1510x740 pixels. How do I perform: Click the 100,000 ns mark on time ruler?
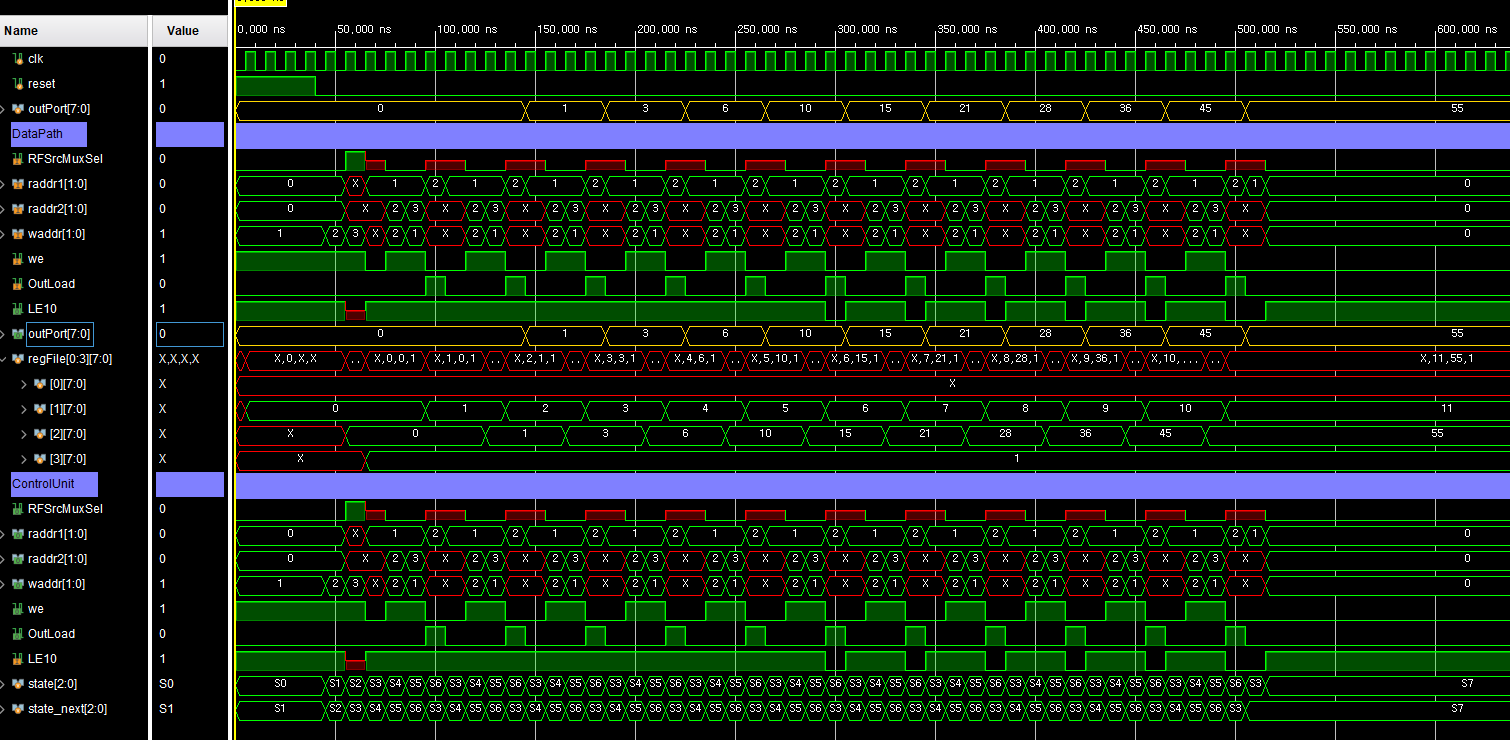(466, 30)
